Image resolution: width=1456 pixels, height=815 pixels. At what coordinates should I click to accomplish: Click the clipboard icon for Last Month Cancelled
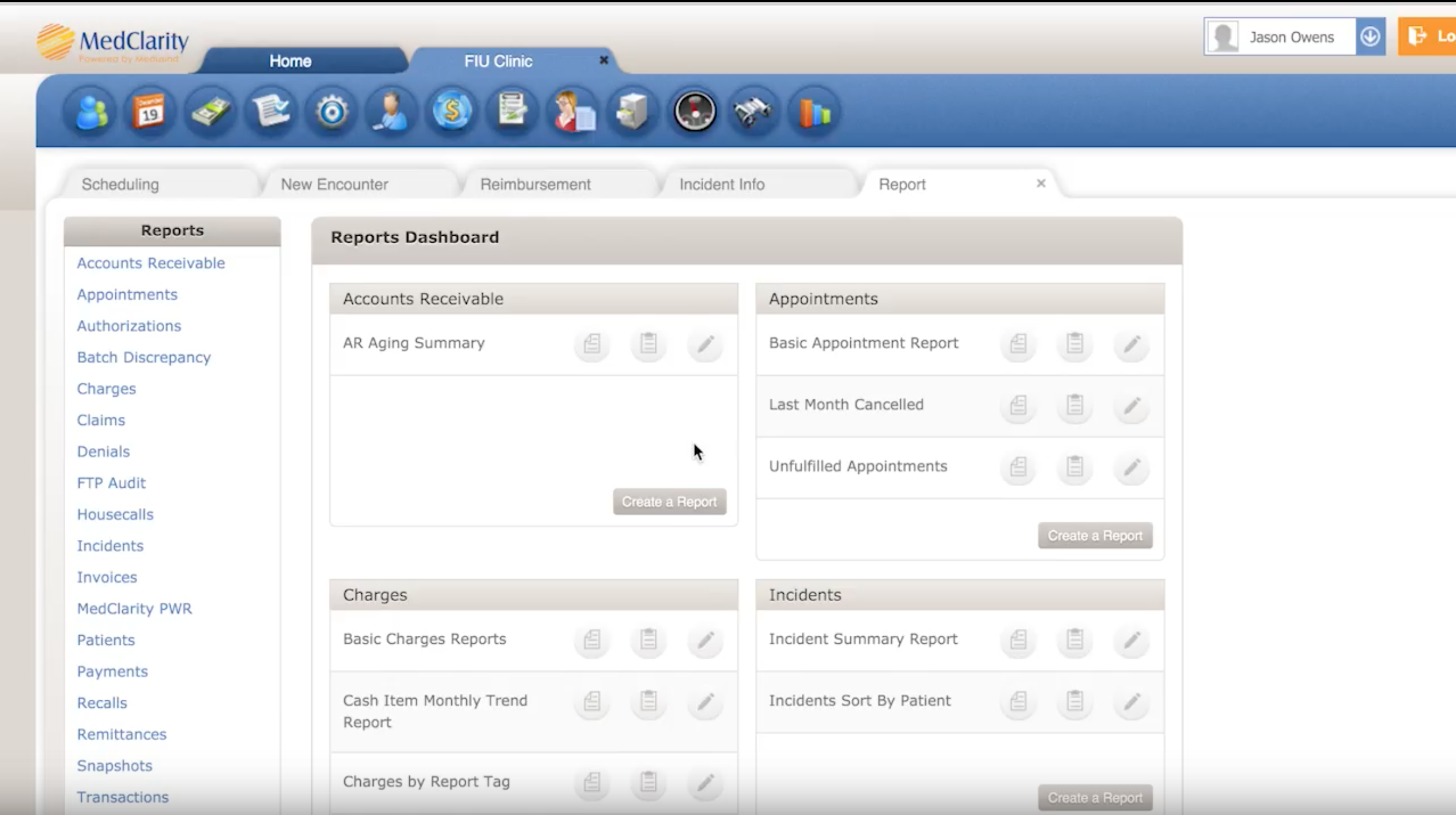[1074, 405]
